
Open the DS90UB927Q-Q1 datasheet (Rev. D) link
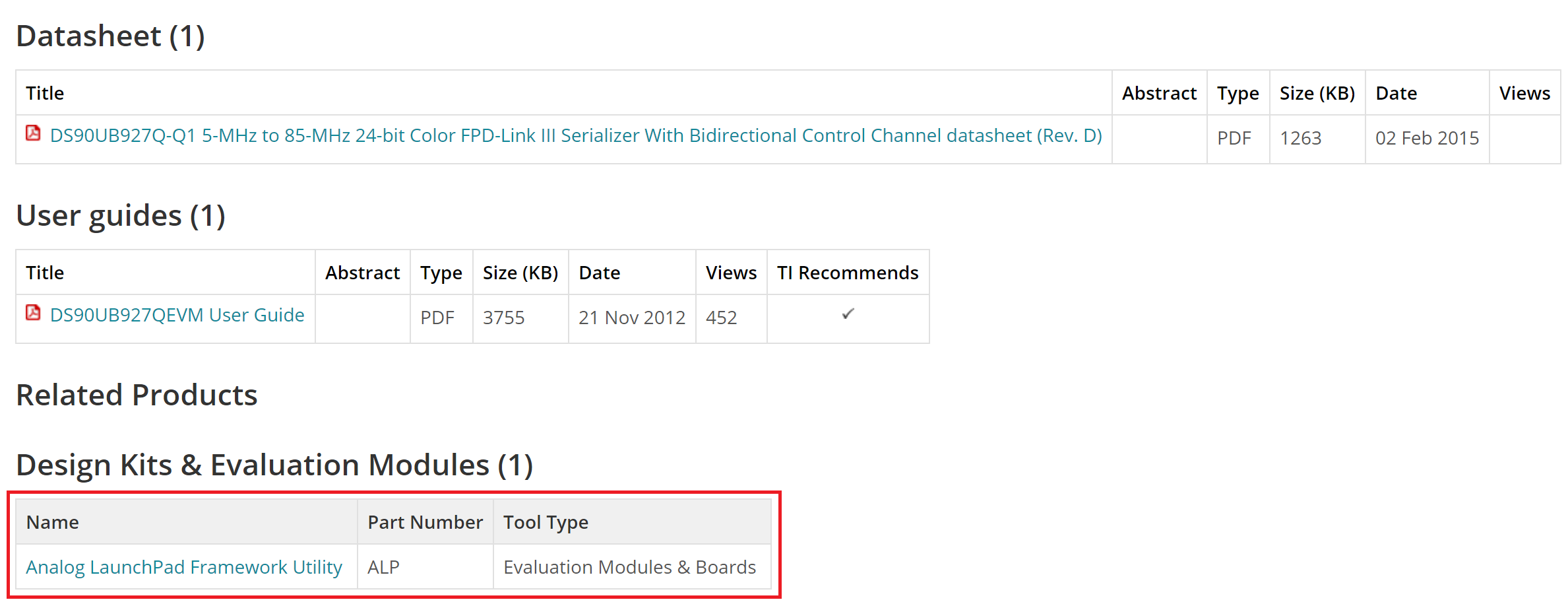pos(576,135)
